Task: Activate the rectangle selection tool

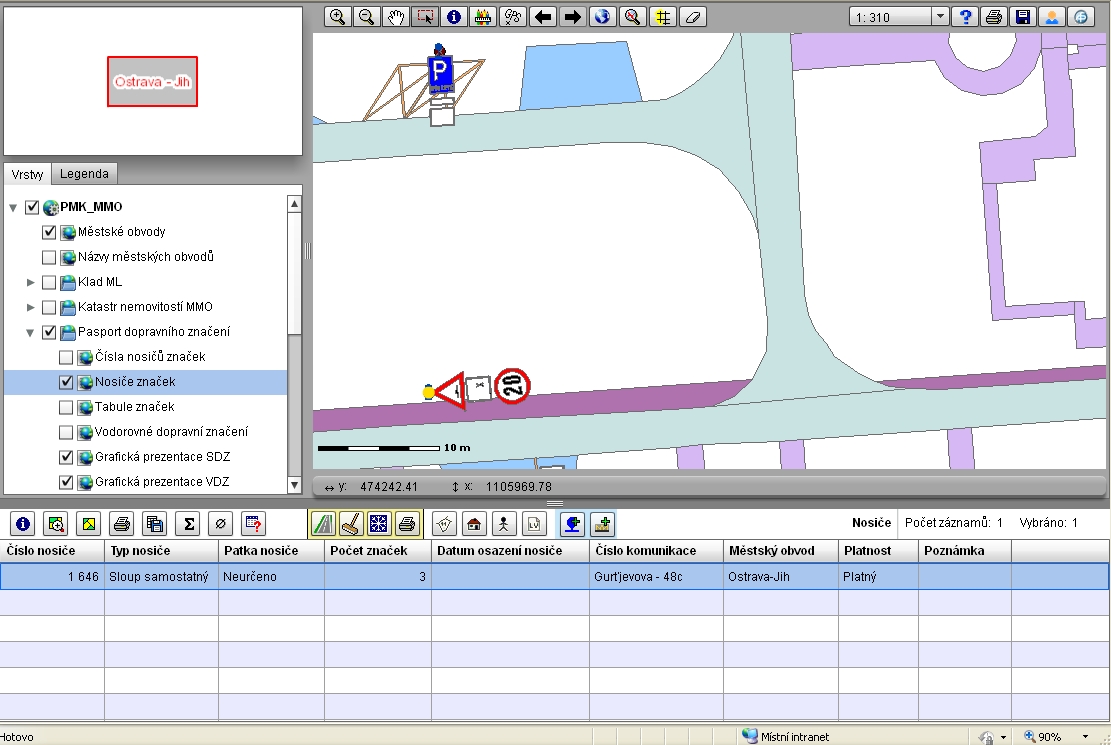Action: coord(425,17)
